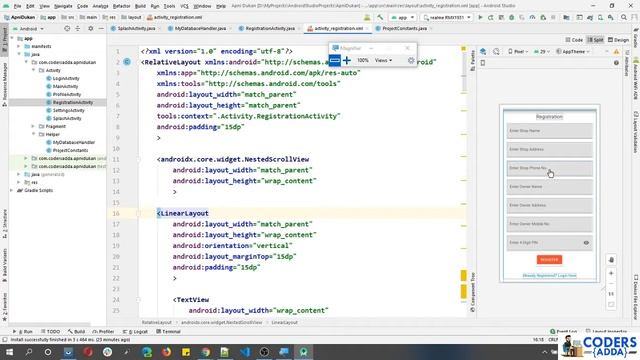Open the app run configuration dropdown
Viewport: 640px width, 360px height.
point(402,18)
